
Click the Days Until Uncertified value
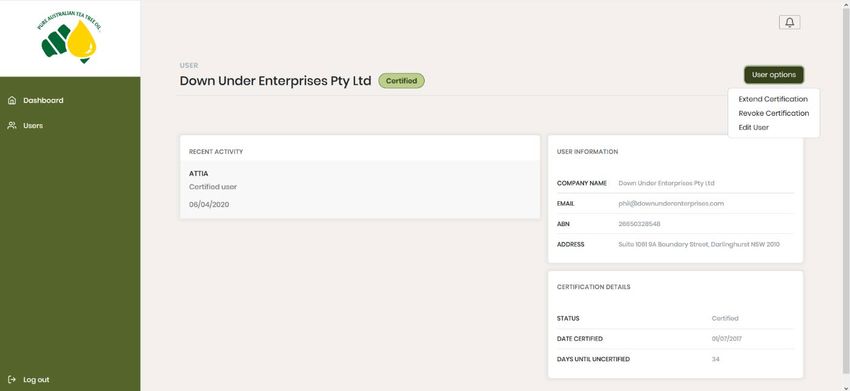pyautogui.click(x=716, y=359)
